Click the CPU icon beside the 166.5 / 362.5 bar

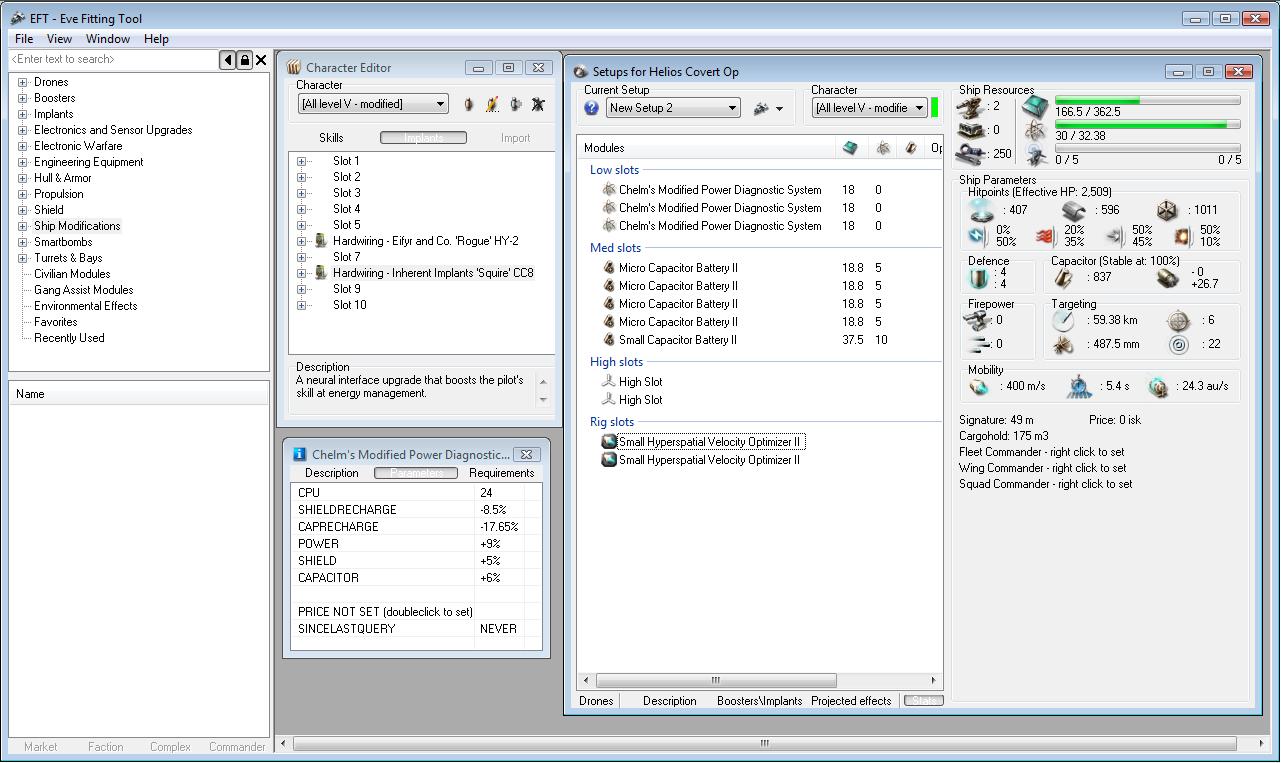(x=1036, y=106)
